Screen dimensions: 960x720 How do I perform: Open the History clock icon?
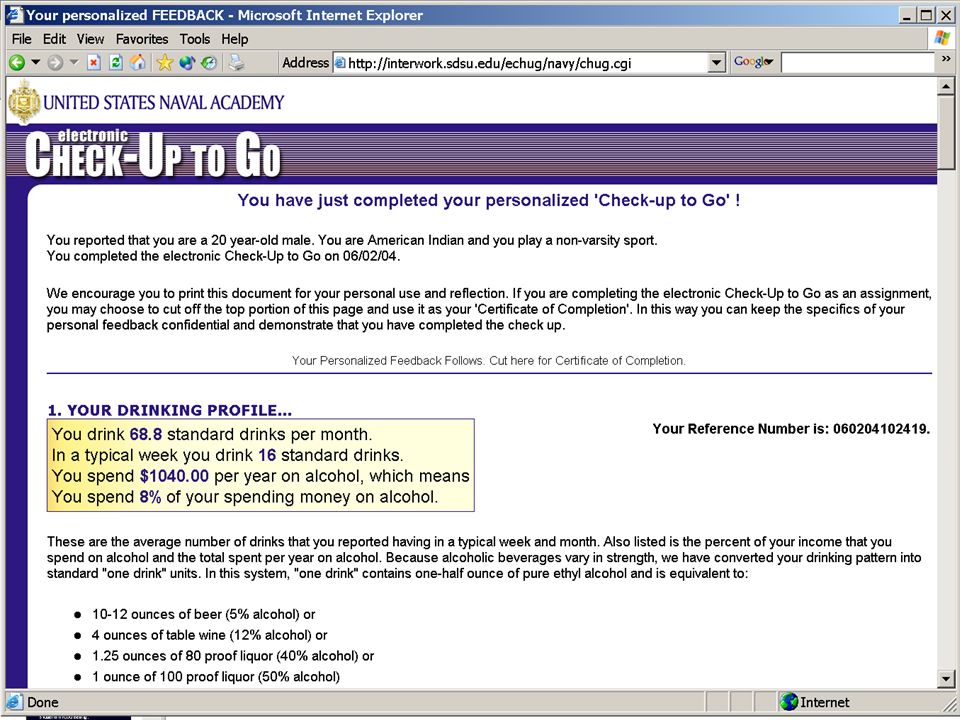(x=209, y=62)
